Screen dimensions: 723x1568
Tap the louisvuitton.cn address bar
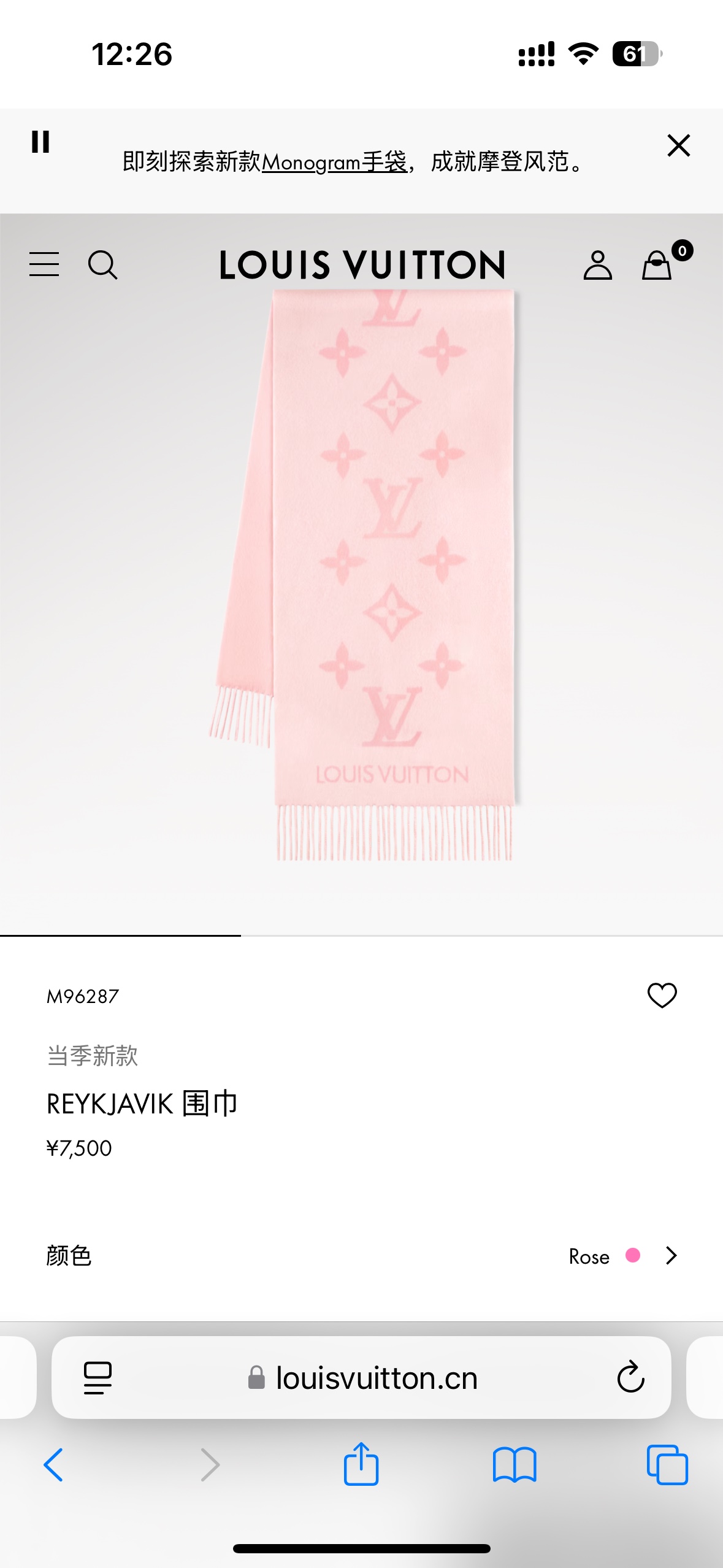coord(361,1377)
